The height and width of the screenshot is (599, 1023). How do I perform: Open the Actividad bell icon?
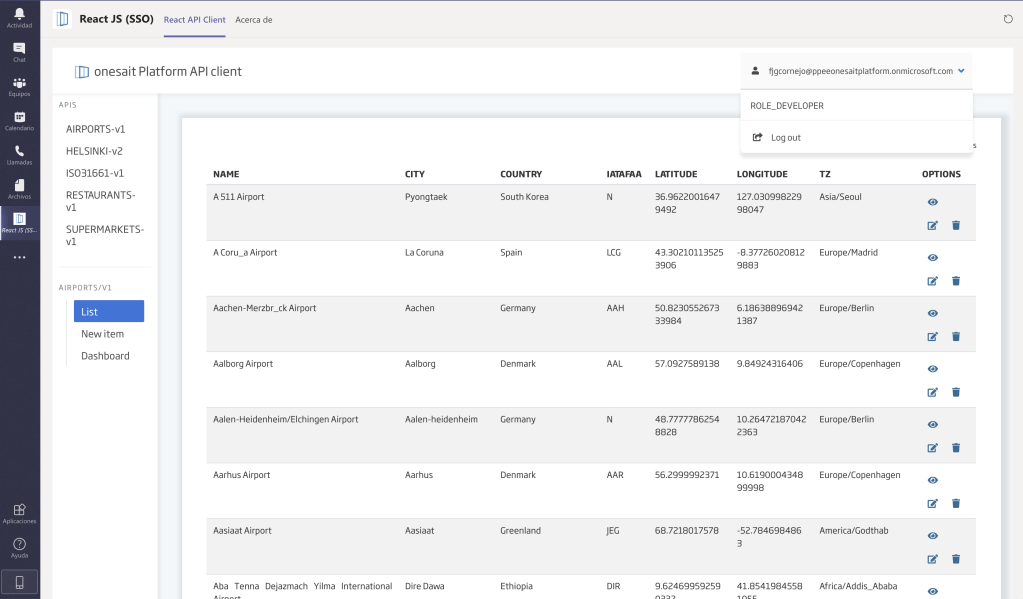19,17
